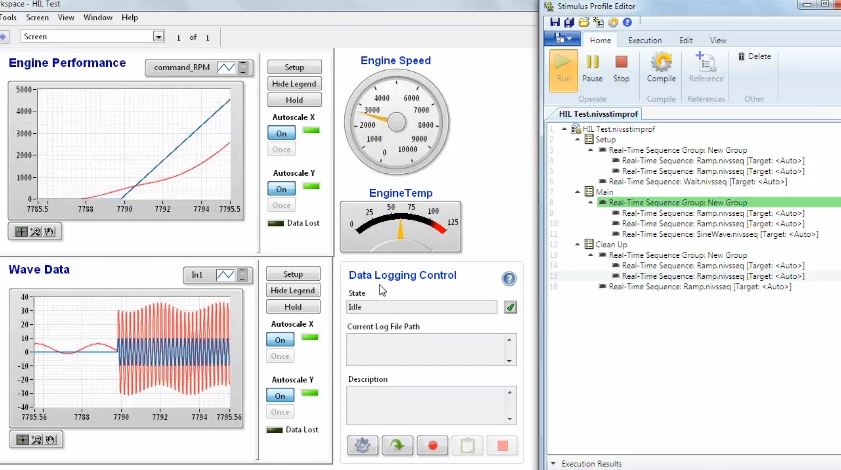Open the Window menu
Screen dimensions: 841x470
[x=98, y=17]
